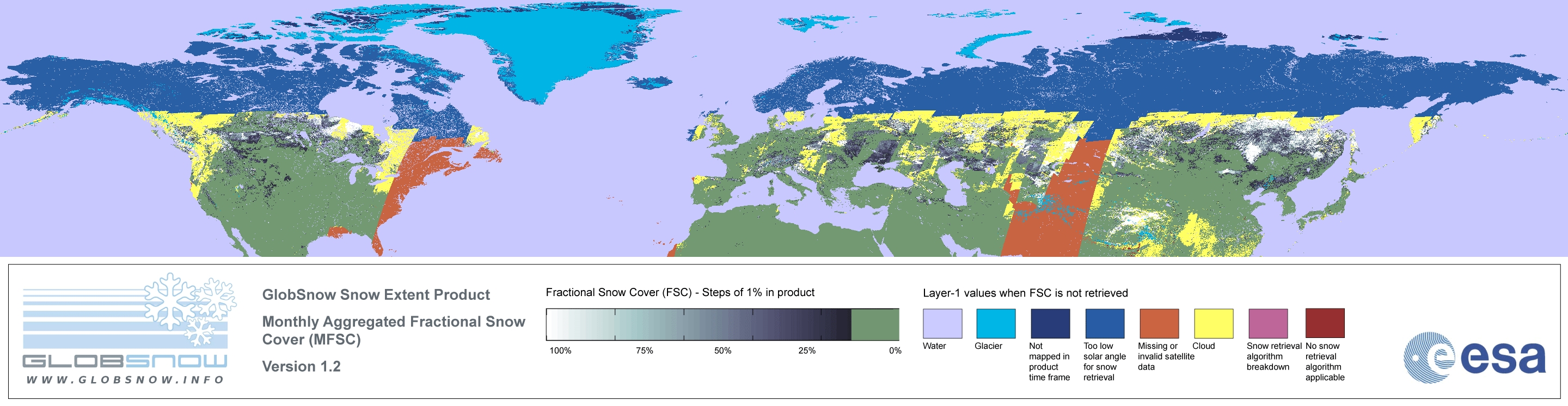Click the Water legend color swatch

coord(942,323)
